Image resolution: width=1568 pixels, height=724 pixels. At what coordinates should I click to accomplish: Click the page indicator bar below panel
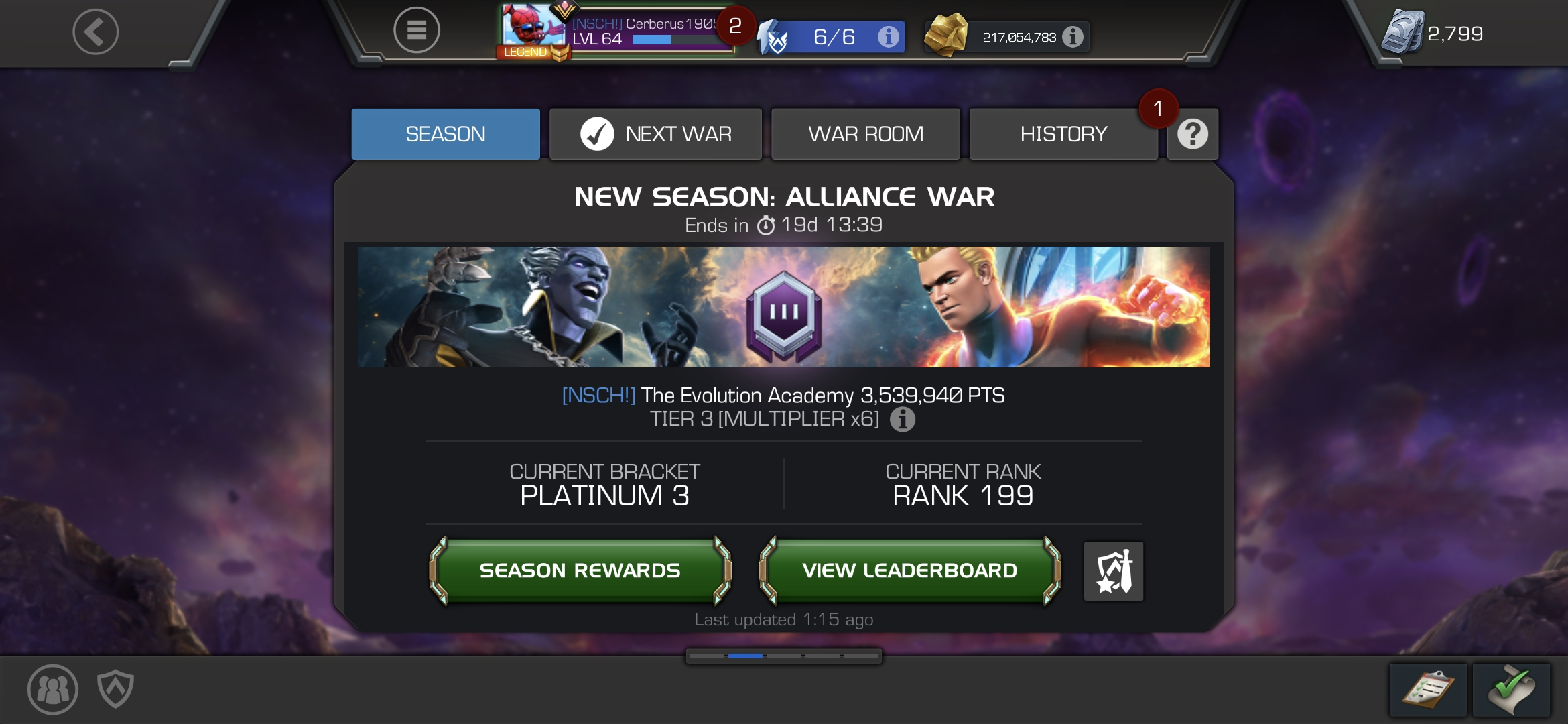pyautogui.click(x=784, y=656)
